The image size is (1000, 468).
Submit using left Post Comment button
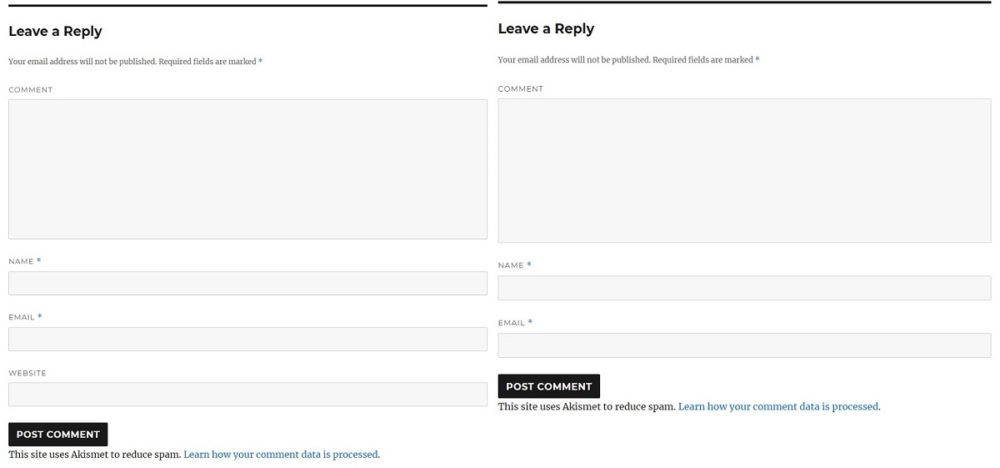click(x=58, y=434)
